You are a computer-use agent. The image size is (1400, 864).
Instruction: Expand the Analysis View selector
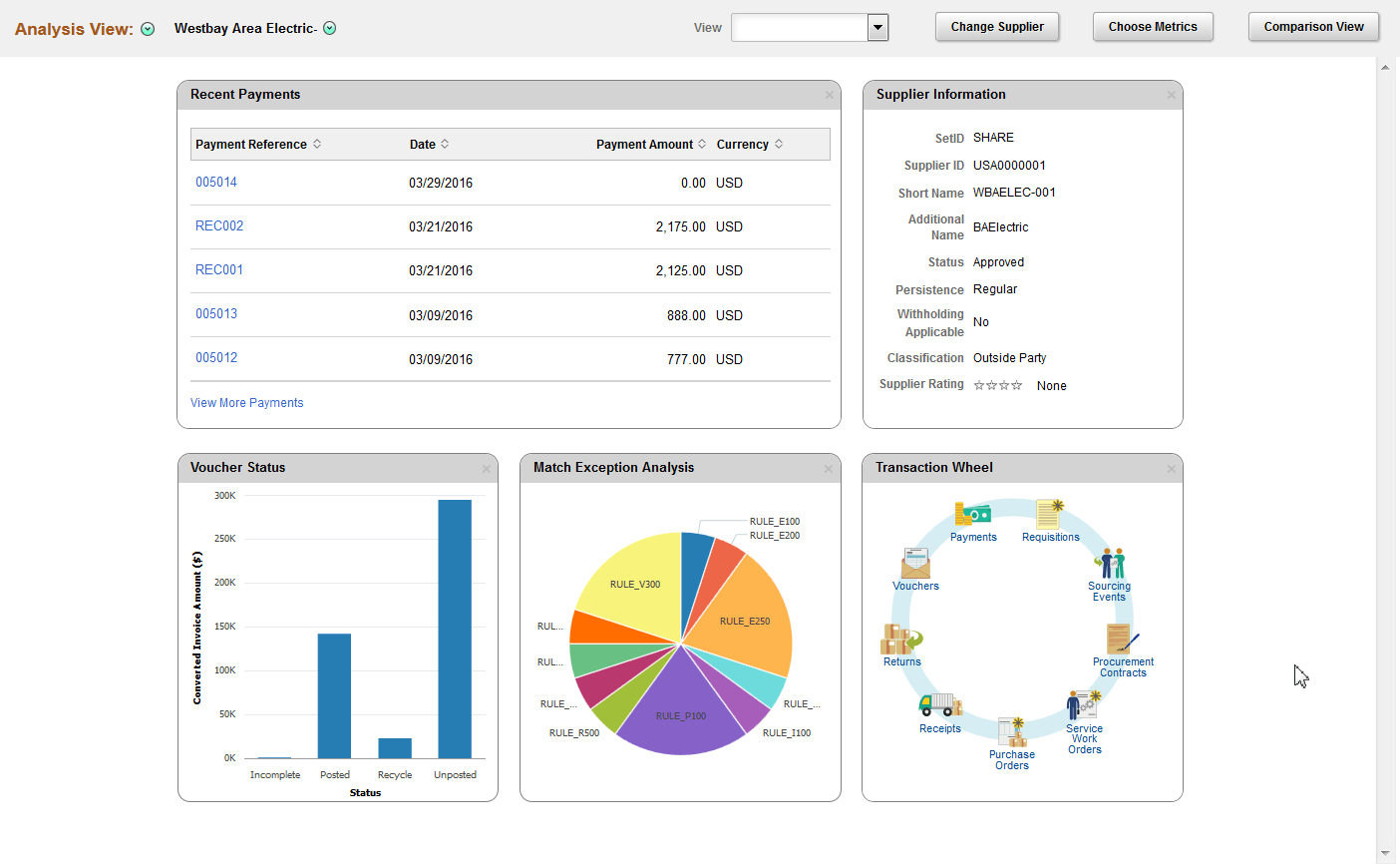point(147,29)
